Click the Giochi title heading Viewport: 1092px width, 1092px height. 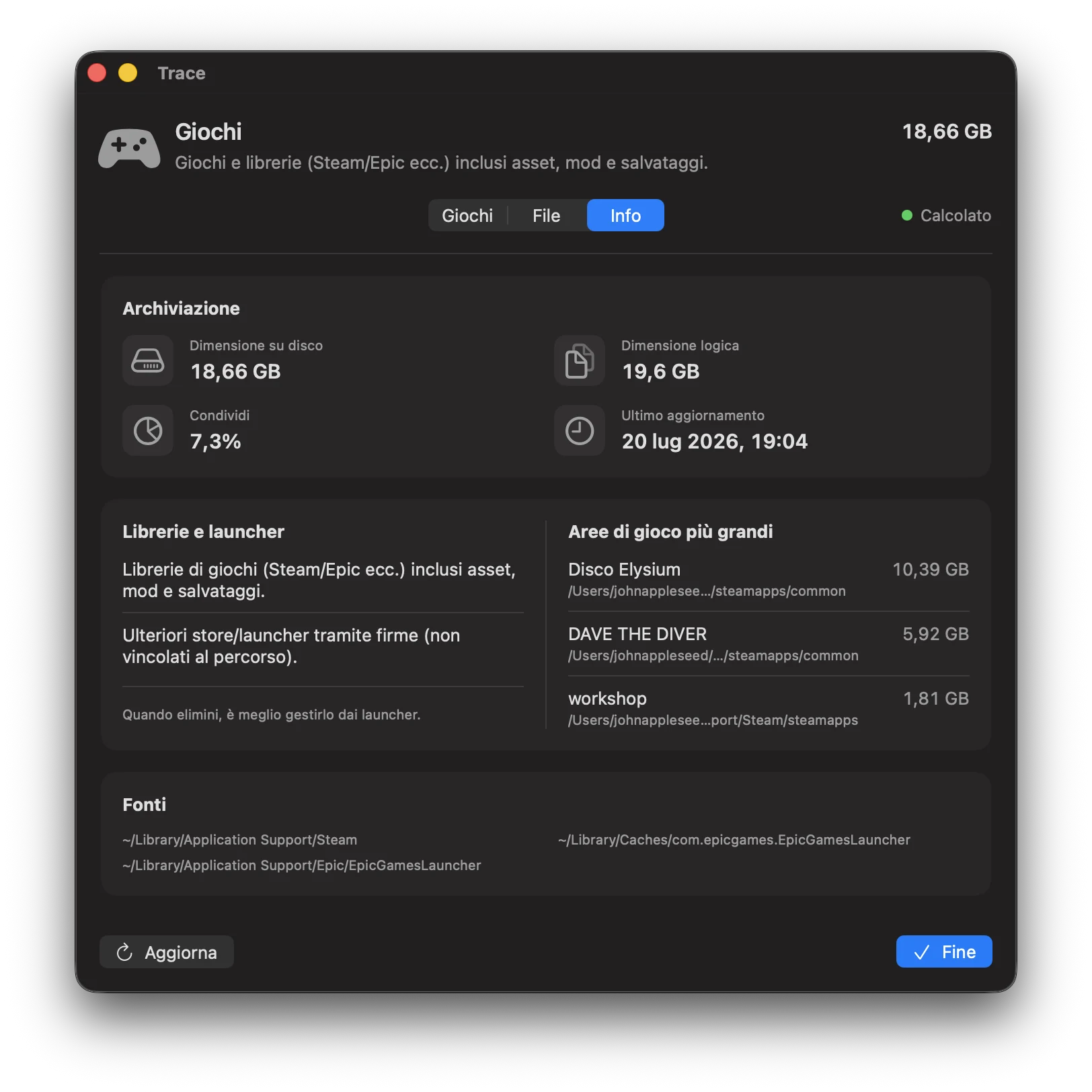click(x=208, y=131)
